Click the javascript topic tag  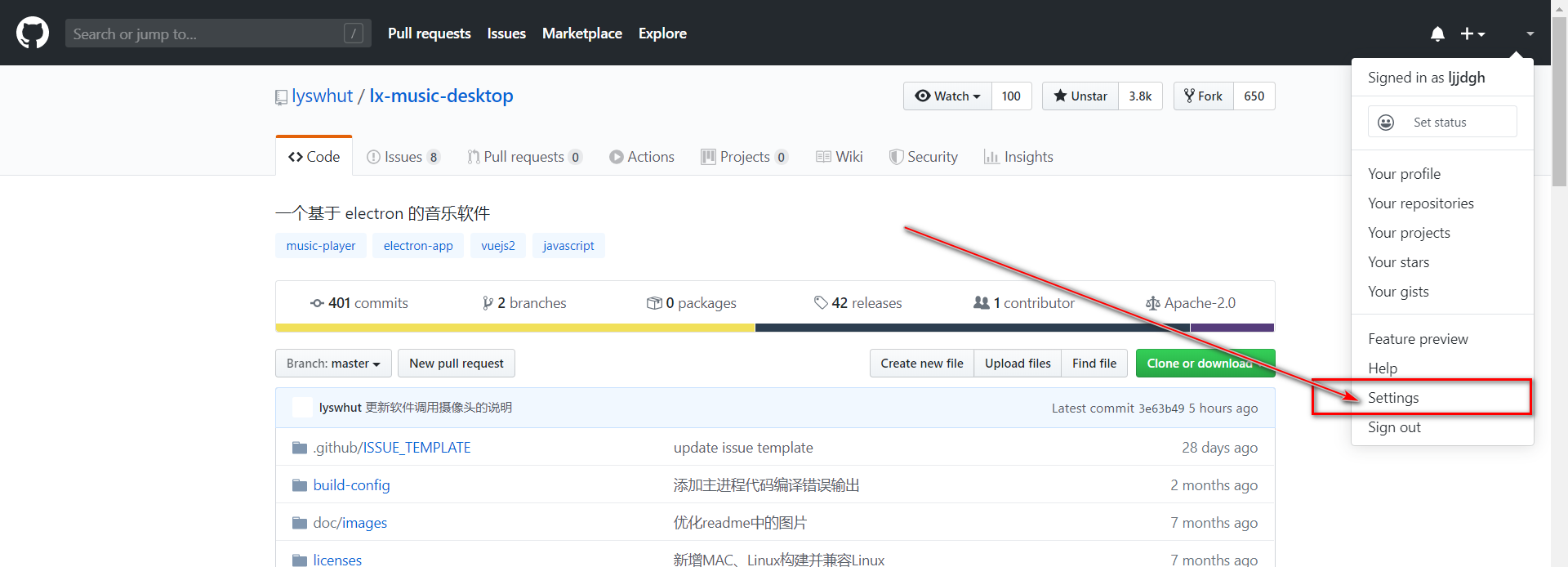(x=568, y=246)
